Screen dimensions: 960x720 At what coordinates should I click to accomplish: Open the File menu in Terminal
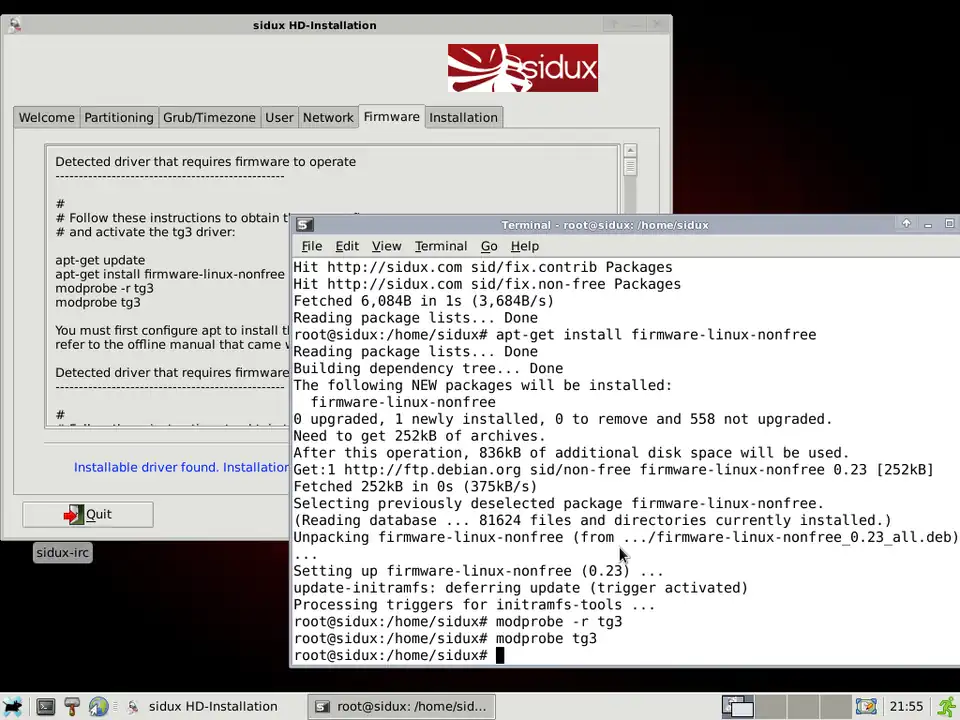[312, 246]
